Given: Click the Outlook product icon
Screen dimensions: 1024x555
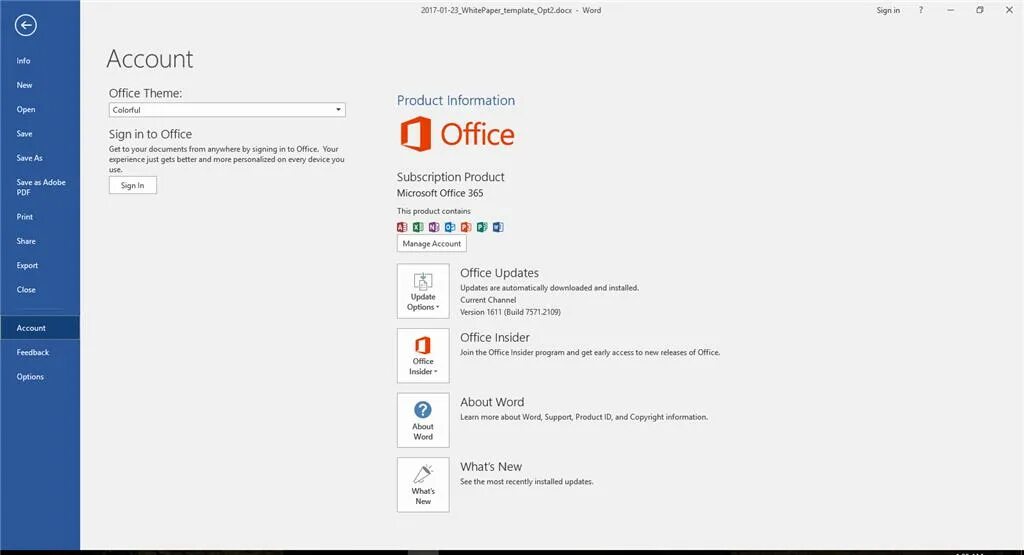Looking at the screenshot, I should 450,227.
